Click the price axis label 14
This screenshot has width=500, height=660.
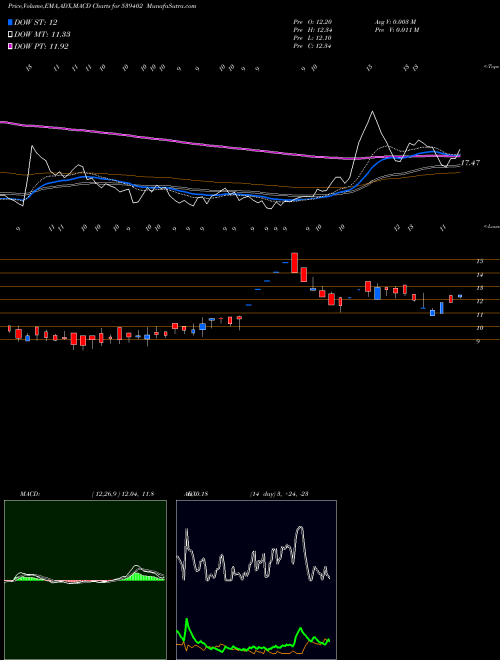click(x=479, y=274)
